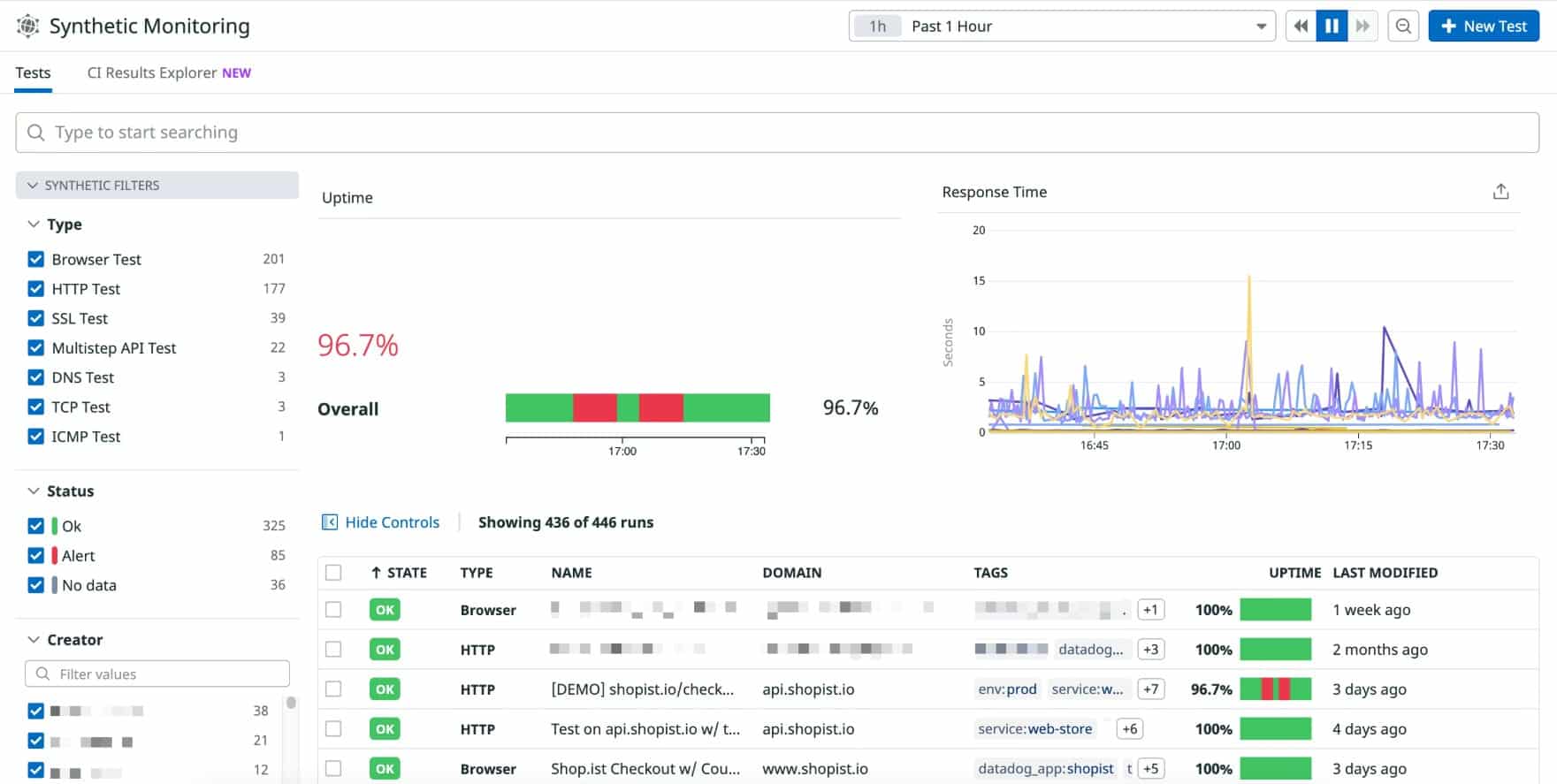
Task: Pause live time updates
Action: click(1332, 27)
